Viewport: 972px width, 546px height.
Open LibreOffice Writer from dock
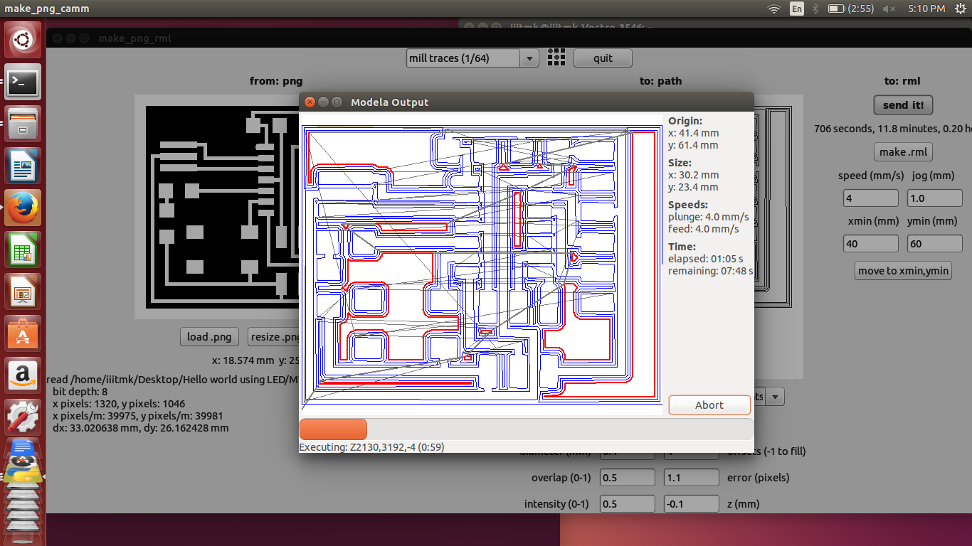(x=23, y=165)
